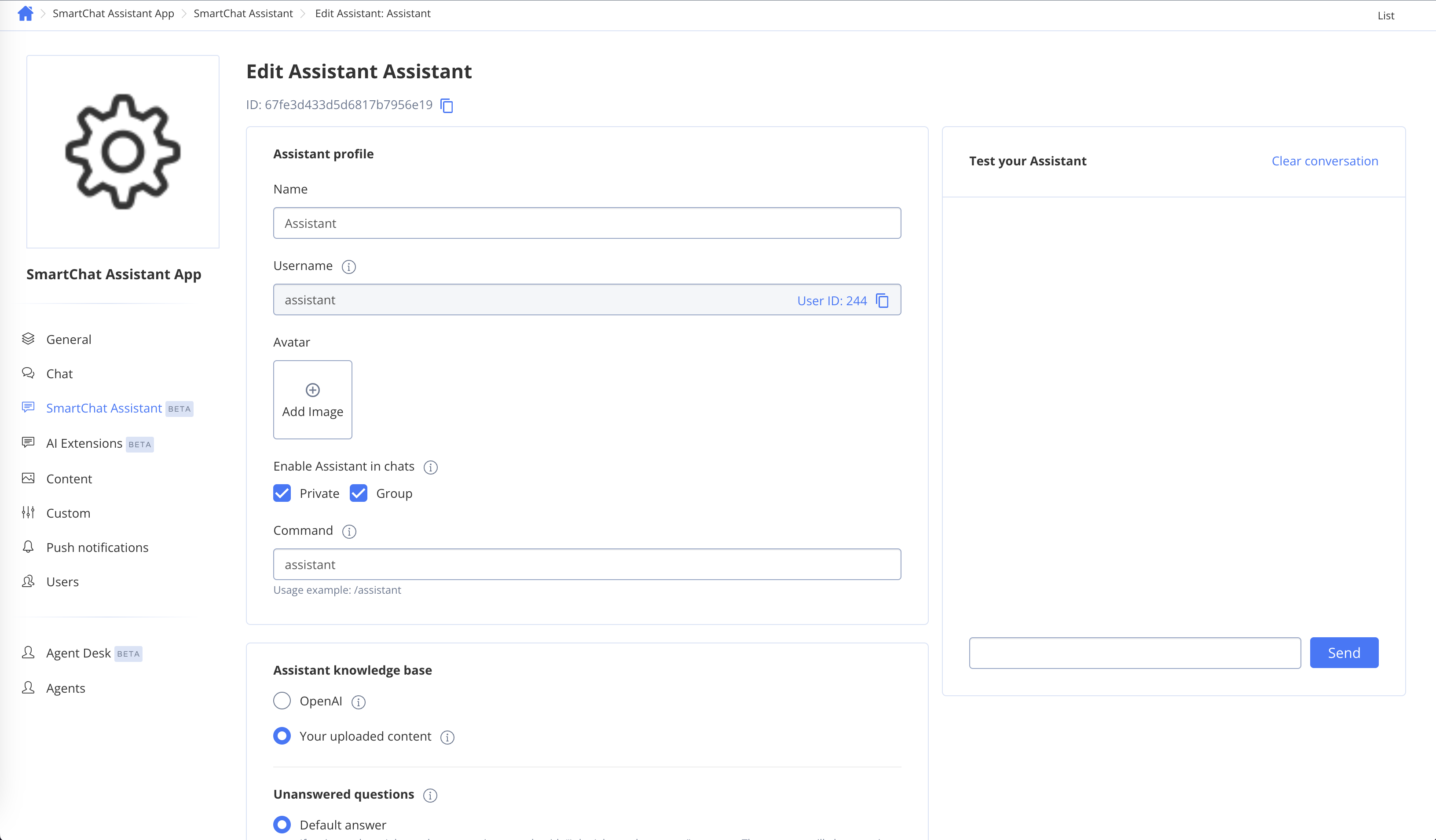Select the Default answer radio option
This screenshot has height=840, width=1436.
coord(282,825)
